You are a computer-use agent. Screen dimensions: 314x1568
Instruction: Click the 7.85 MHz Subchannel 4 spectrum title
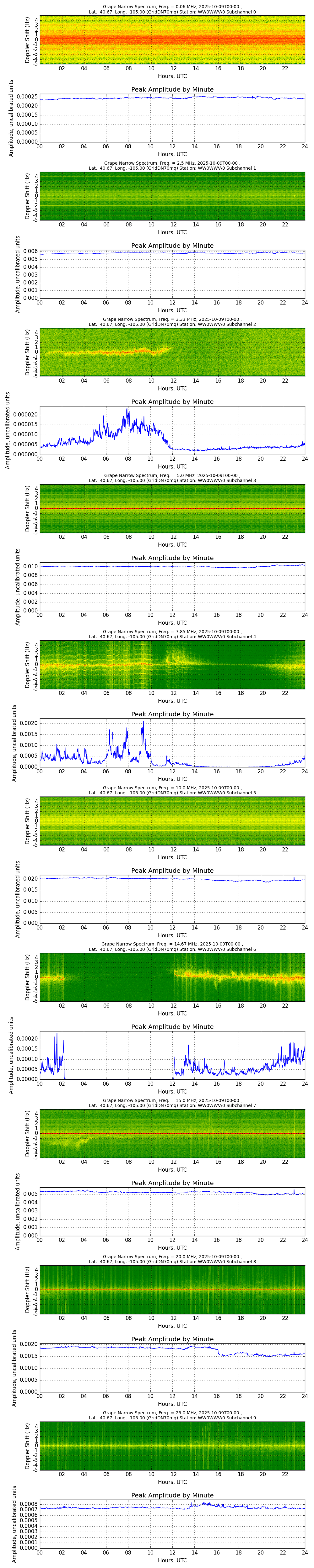point(172,634)
